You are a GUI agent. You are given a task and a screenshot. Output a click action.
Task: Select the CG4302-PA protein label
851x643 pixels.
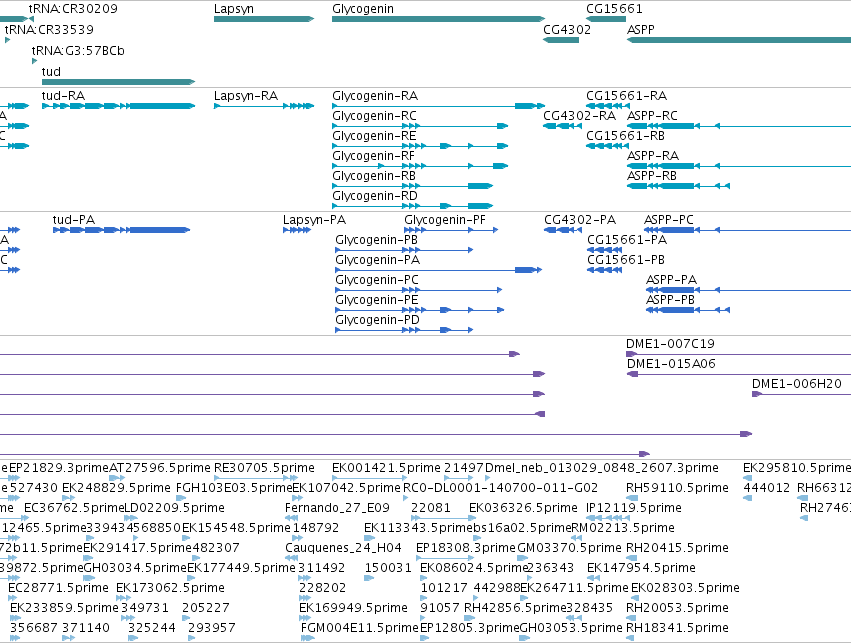[x=580, y=220]
